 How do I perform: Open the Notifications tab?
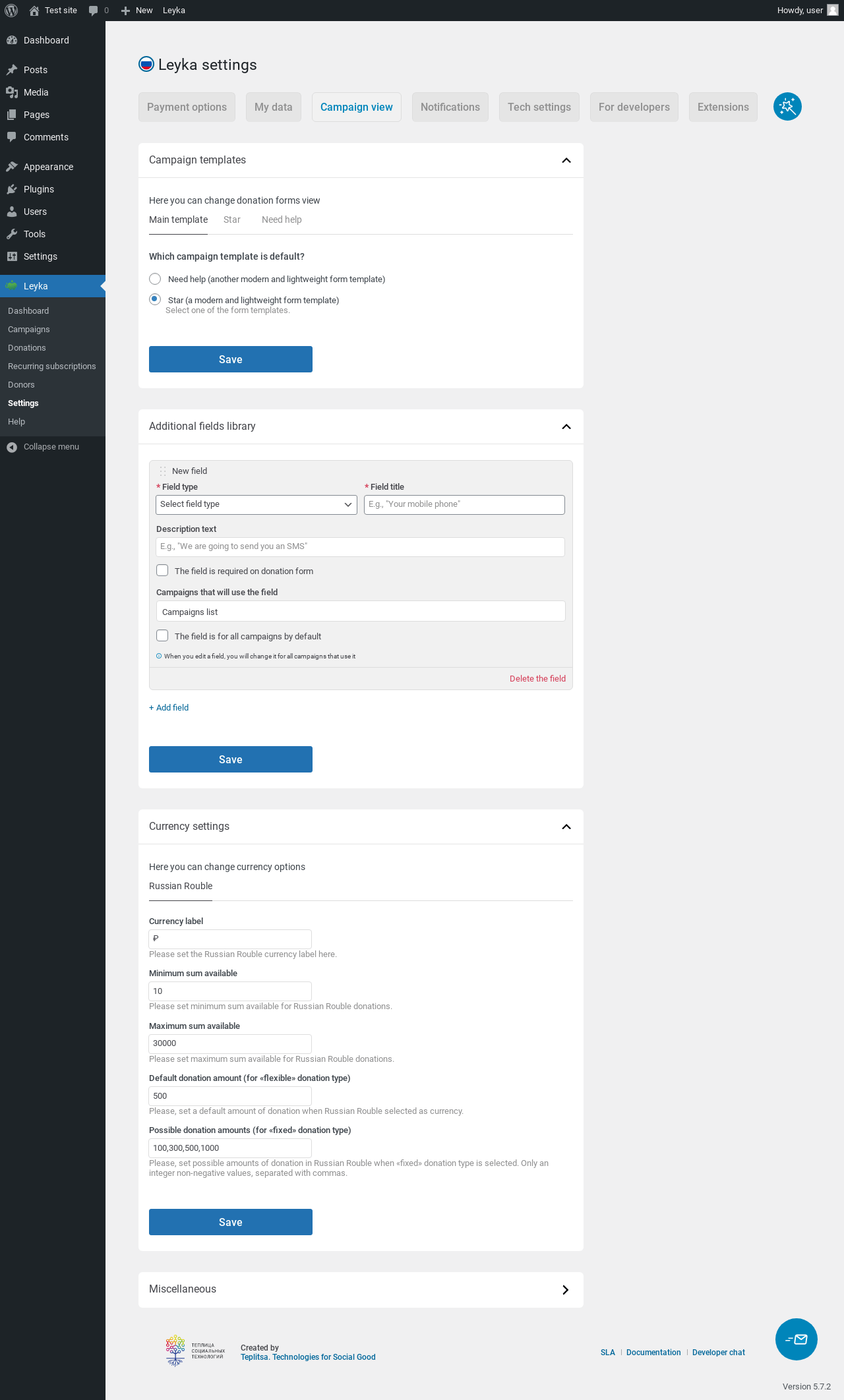click(x=450, y=107)
